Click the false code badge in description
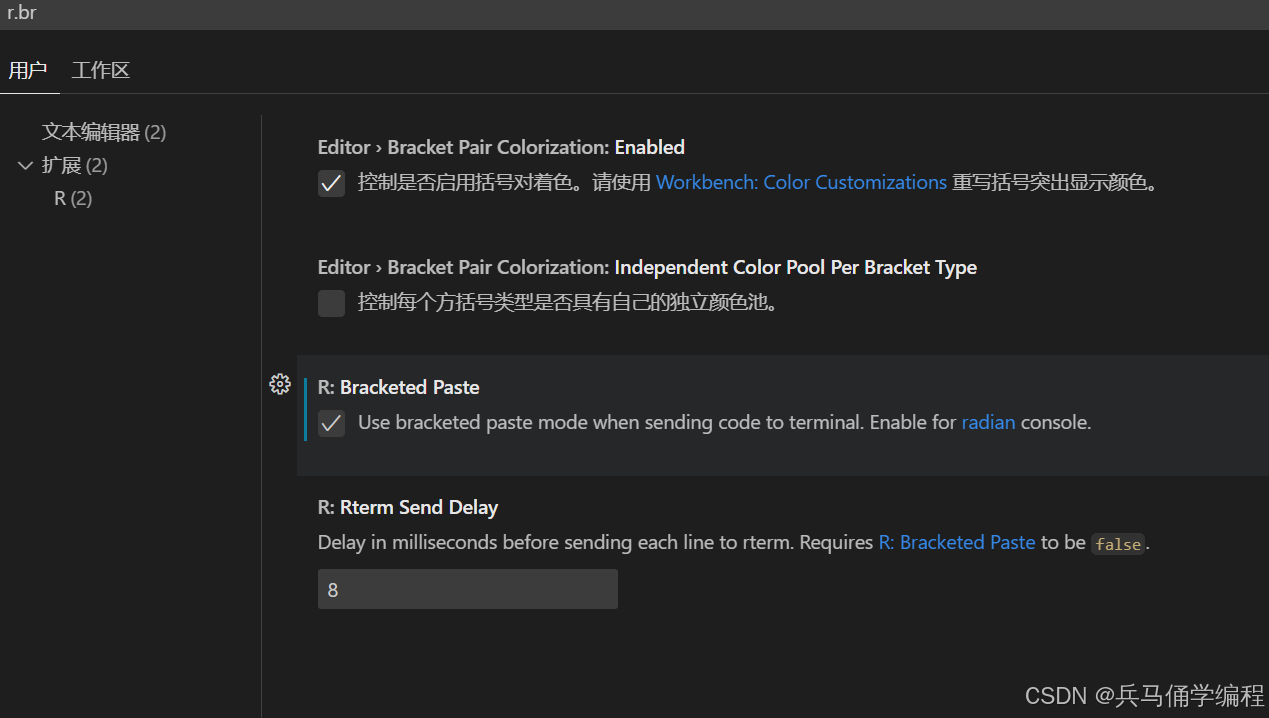 pyautogui.click(x=1118, y=544)
